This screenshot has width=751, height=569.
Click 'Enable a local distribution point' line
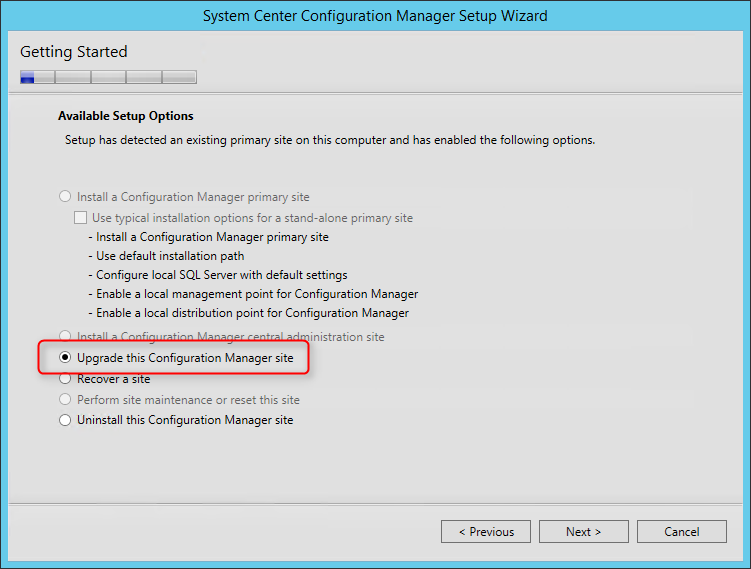(249, 313)
